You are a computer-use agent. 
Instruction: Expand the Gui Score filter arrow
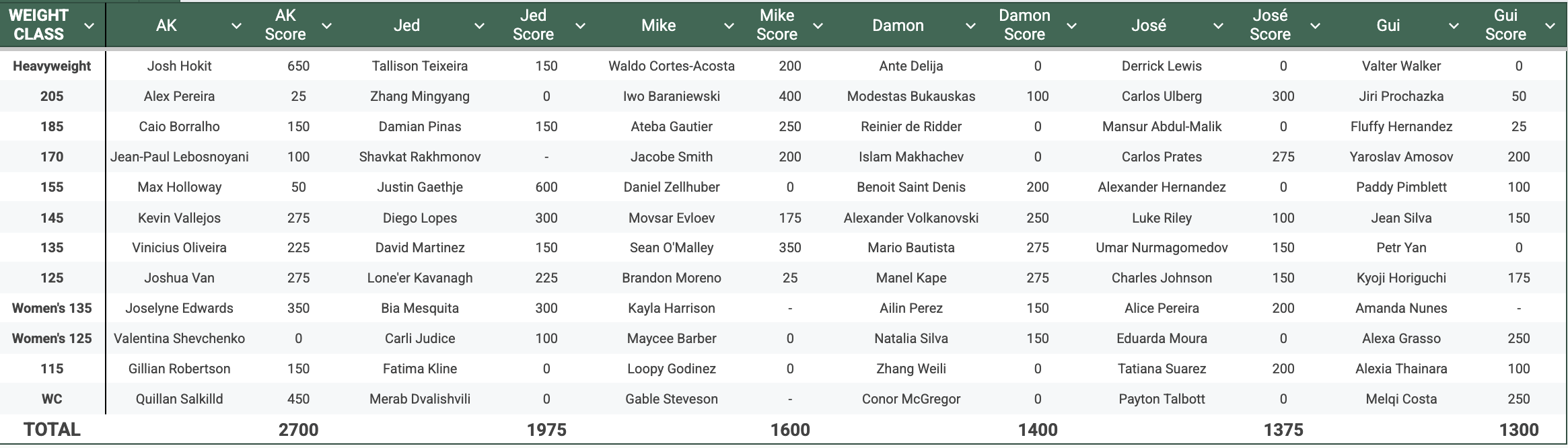1551,26
